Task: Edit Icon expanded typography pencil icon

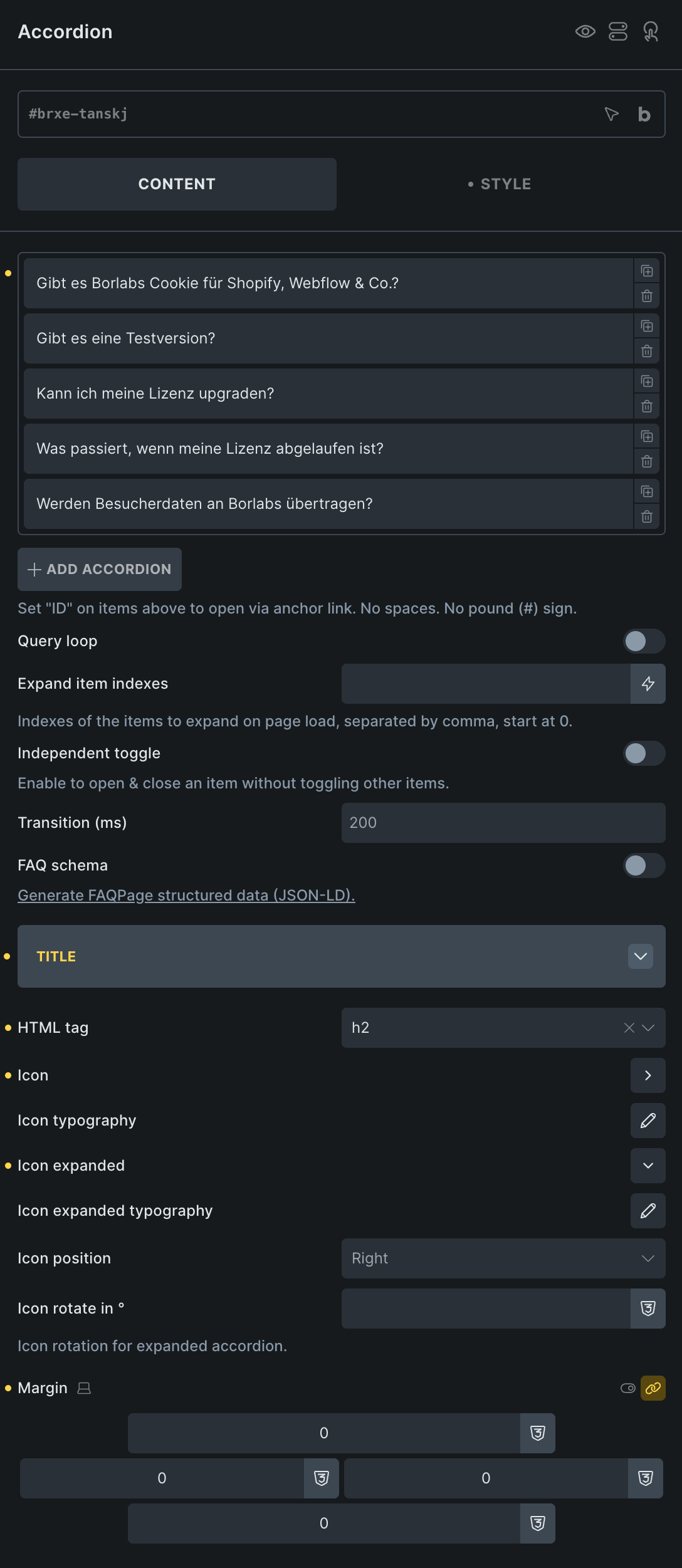Action: click(648, 1211)
